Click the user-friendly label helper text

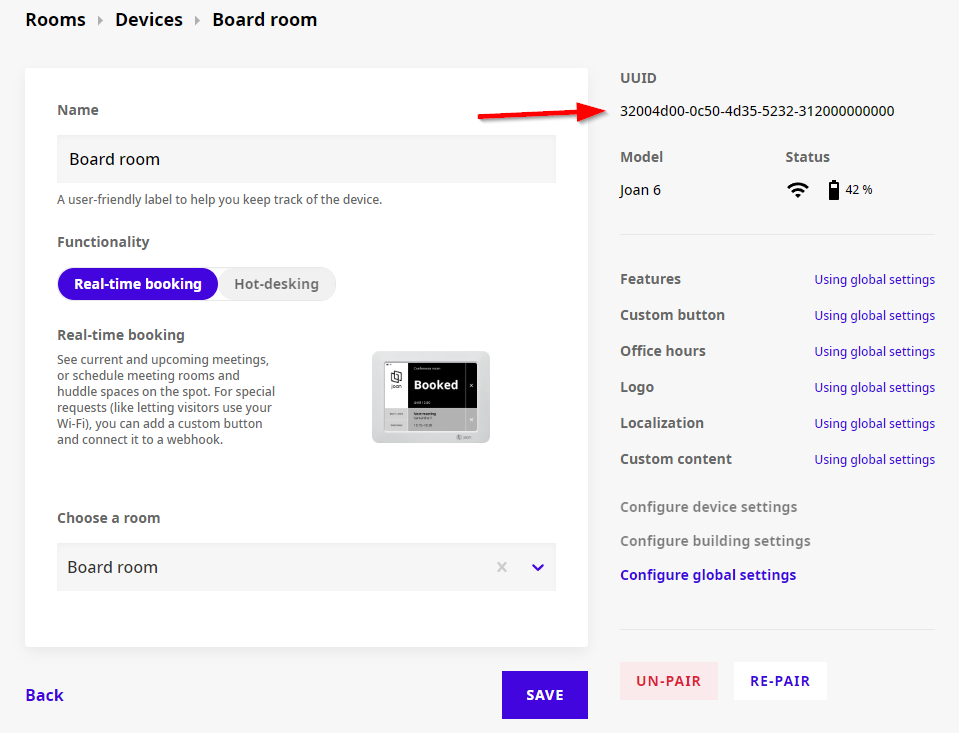click(220, 200)
